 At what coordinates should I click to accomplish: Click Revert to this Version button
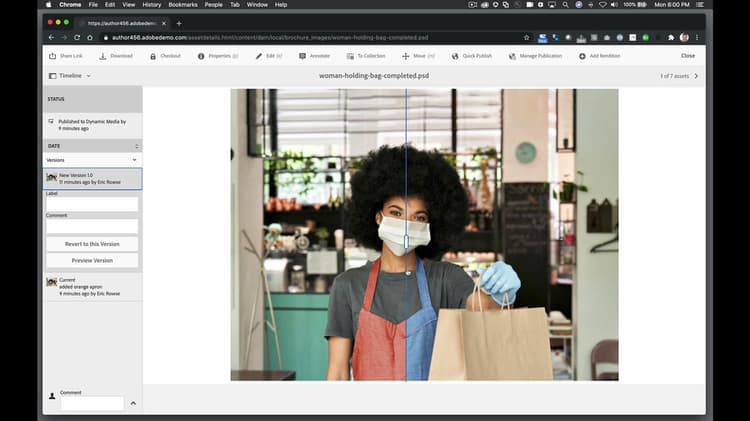point(92,244)
